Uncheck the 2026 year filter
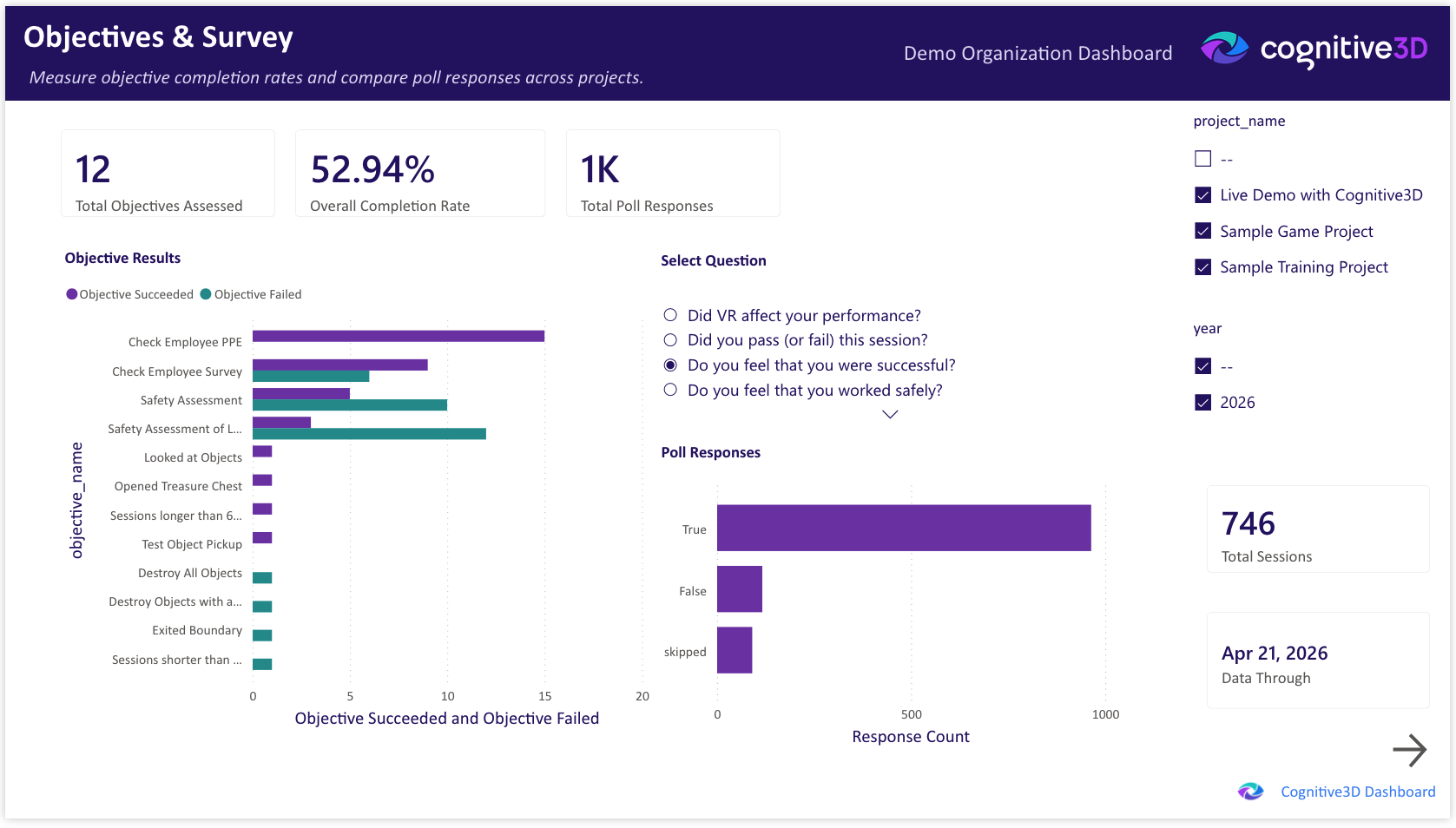Image resolution: width=1456 pixels, height=828 pixels. 1202,402
